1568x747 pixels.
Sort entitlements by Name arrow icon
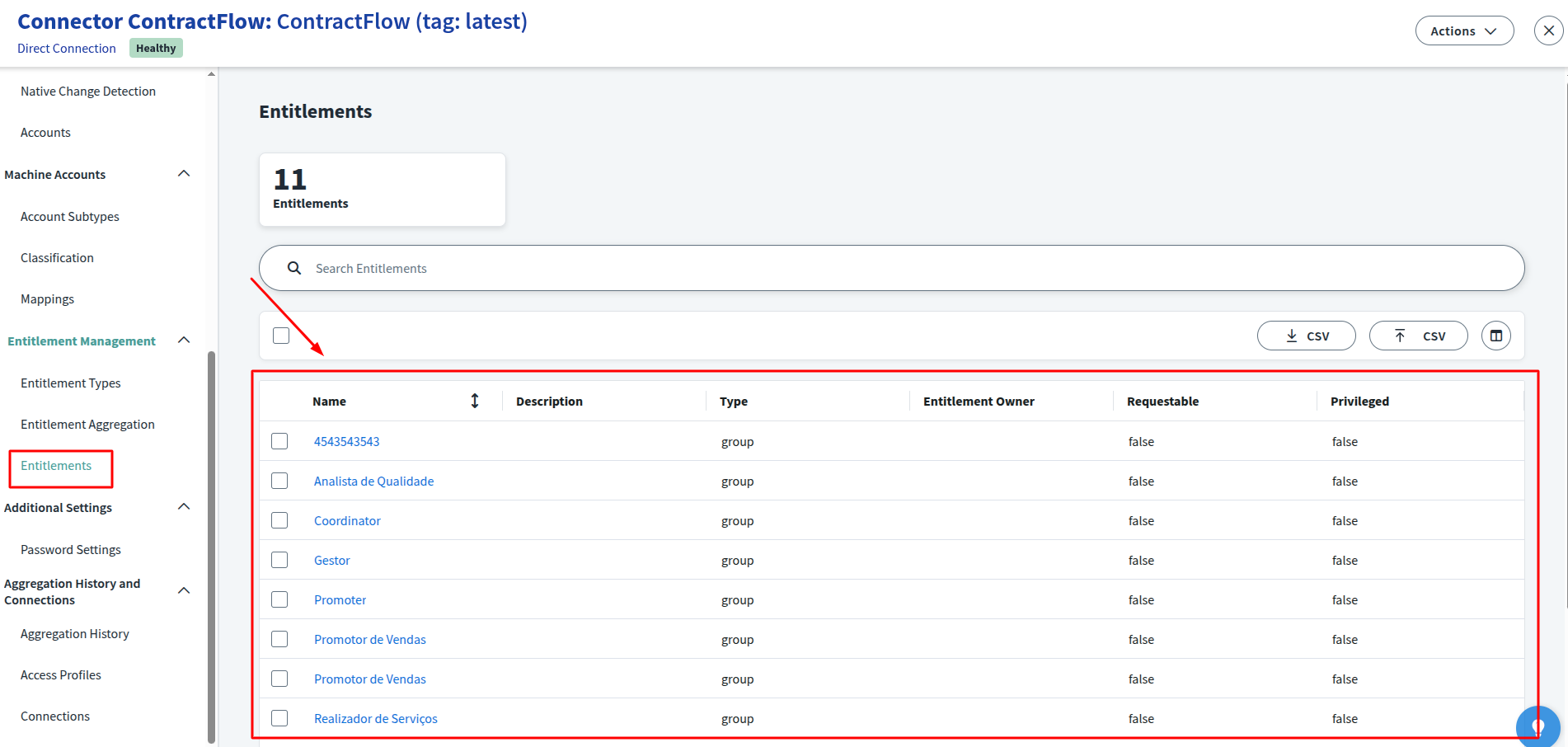tap(475, 401)
